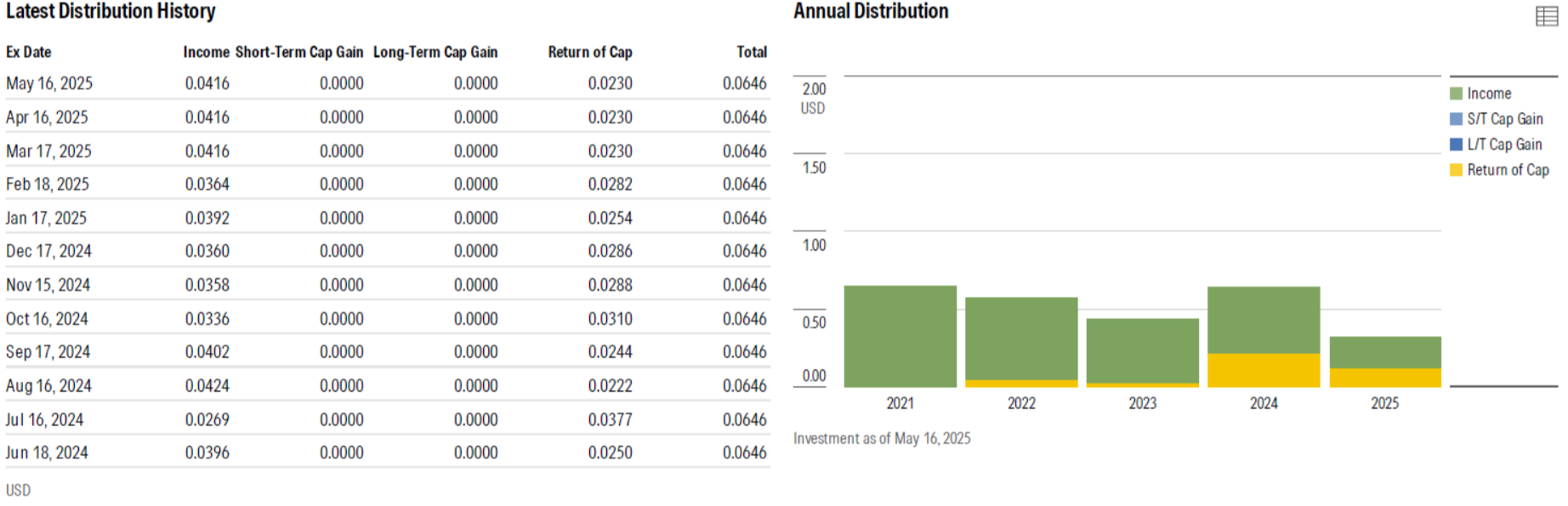Click the L/T Cap Gain legend swatch

(x=1457, y=145)
